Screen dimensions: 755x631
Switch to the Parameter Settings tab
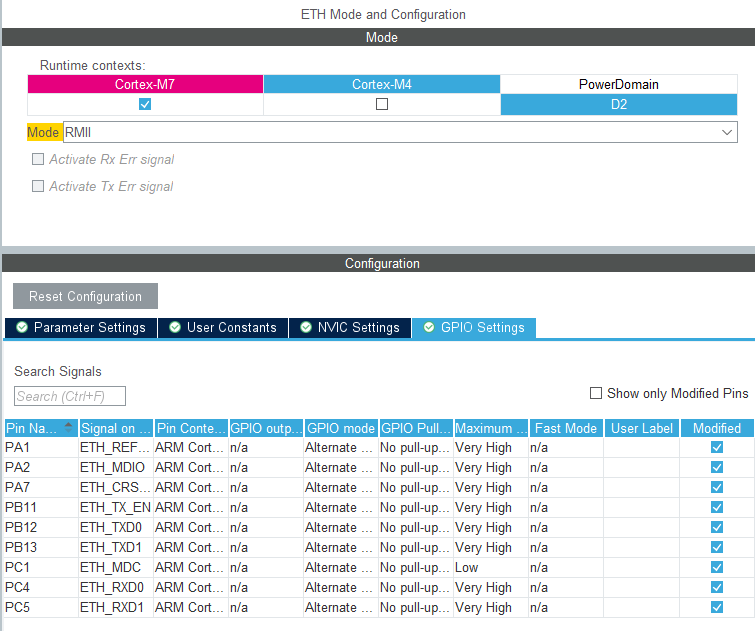[81, 328]
